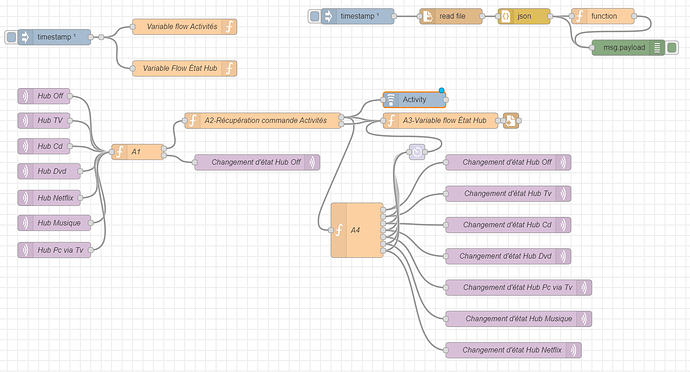Click the debug list icon on msg.payload node
690x372 pixels.
657,48
